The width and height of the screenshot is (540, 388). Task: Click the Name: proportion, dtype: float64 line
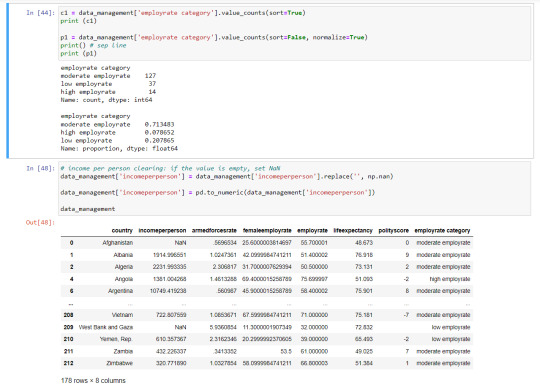tap(119, 148)
